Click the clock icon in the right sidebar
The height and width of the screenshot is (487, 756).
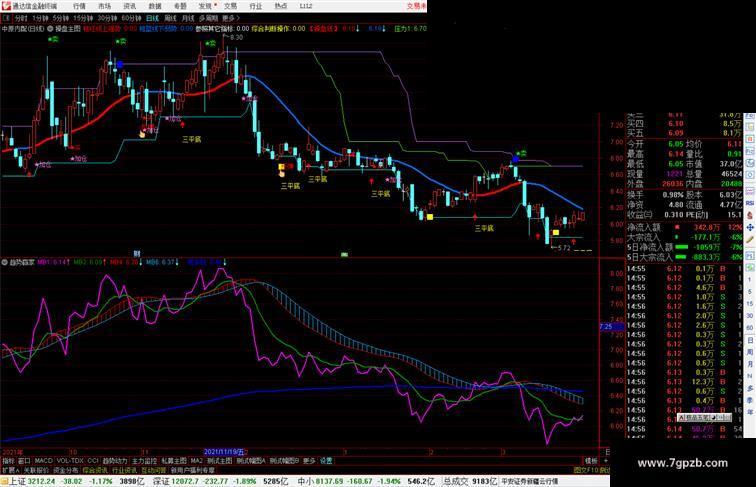click(x=750, y=176)
